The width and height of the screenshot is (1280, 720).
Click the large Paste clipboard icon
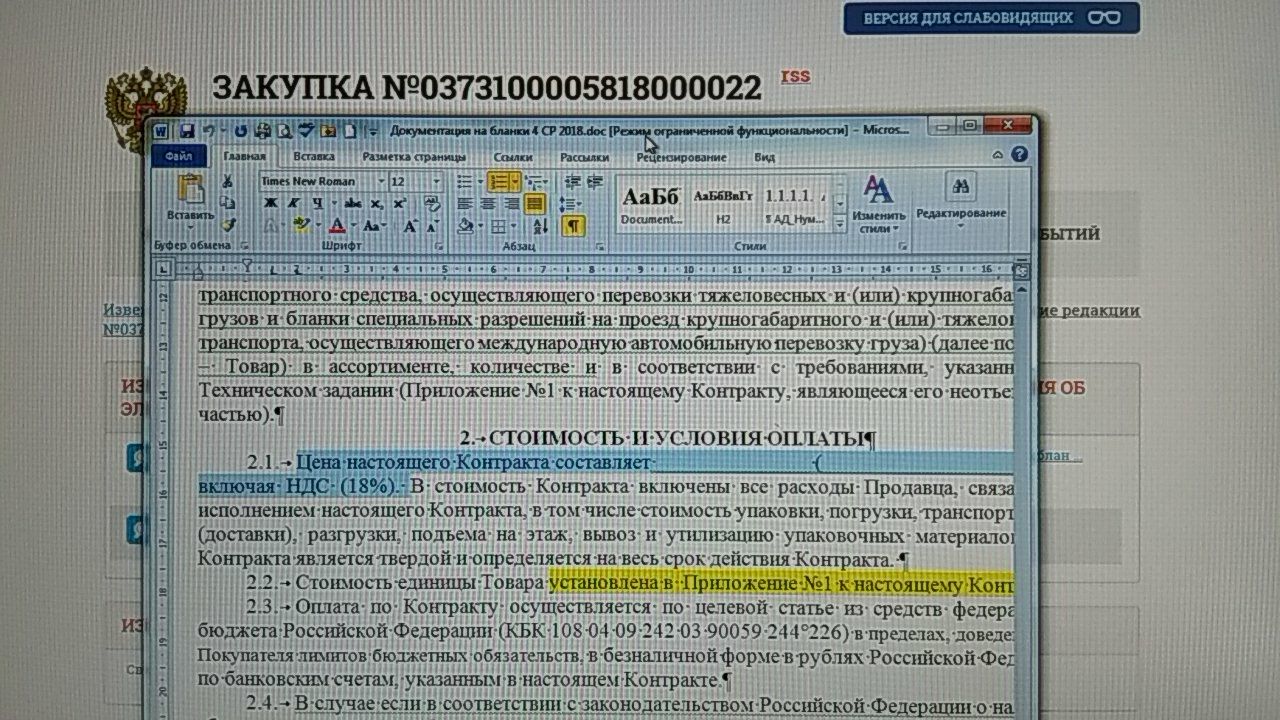(190, 189)
